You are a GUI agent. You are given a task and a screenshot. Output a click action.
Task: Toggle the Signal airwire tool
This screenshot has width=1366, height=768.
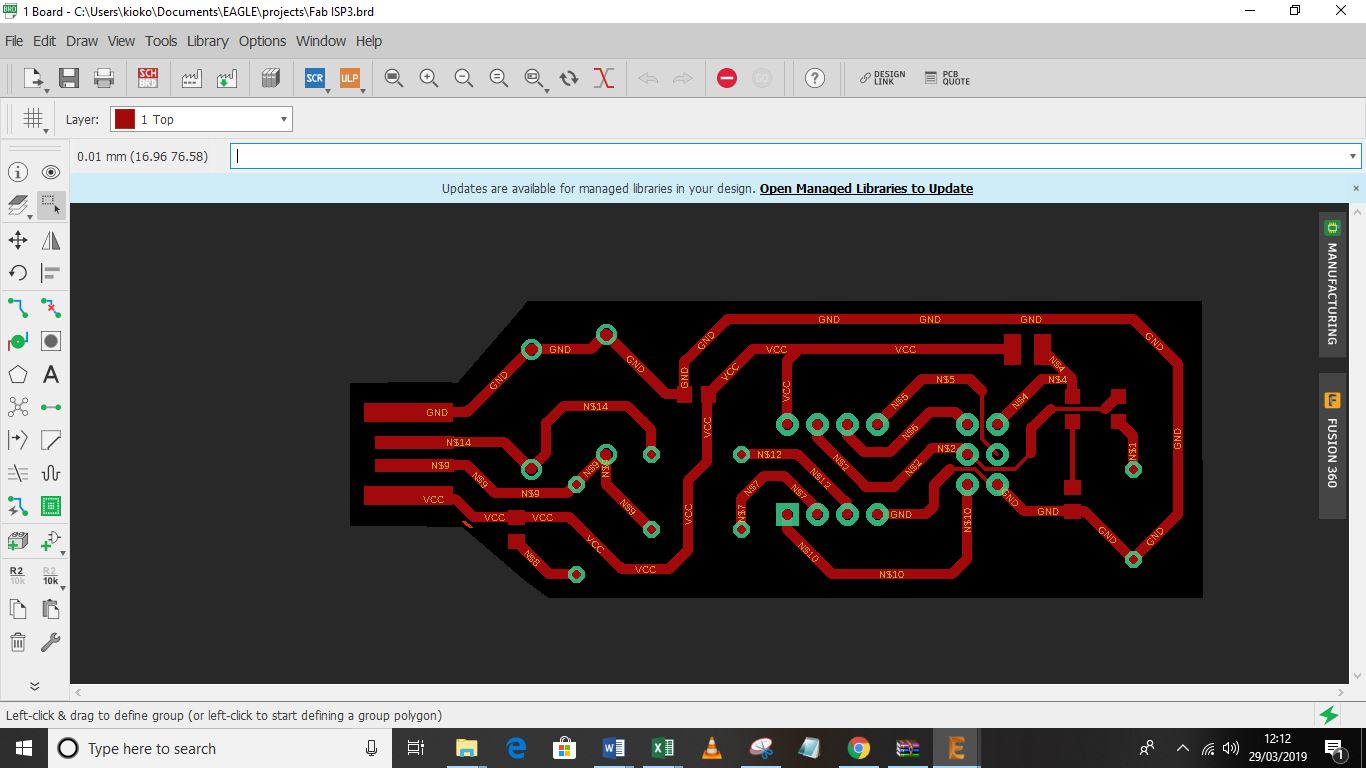coord(51,407)
